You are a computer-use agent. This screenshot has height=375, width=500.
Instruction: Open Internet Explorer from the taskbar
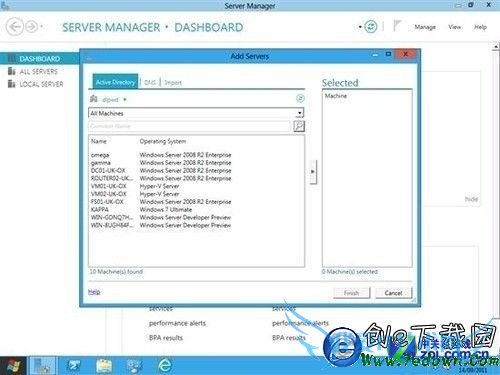click(165, 366)
